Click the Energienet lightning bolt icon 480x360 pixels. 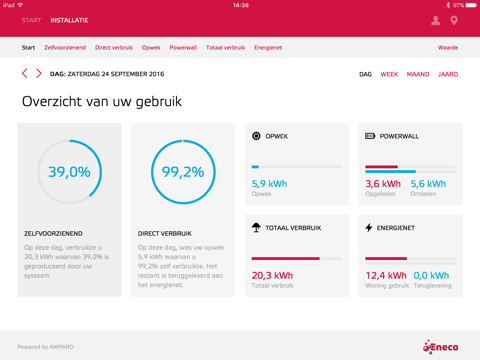(x=369, y=228)
